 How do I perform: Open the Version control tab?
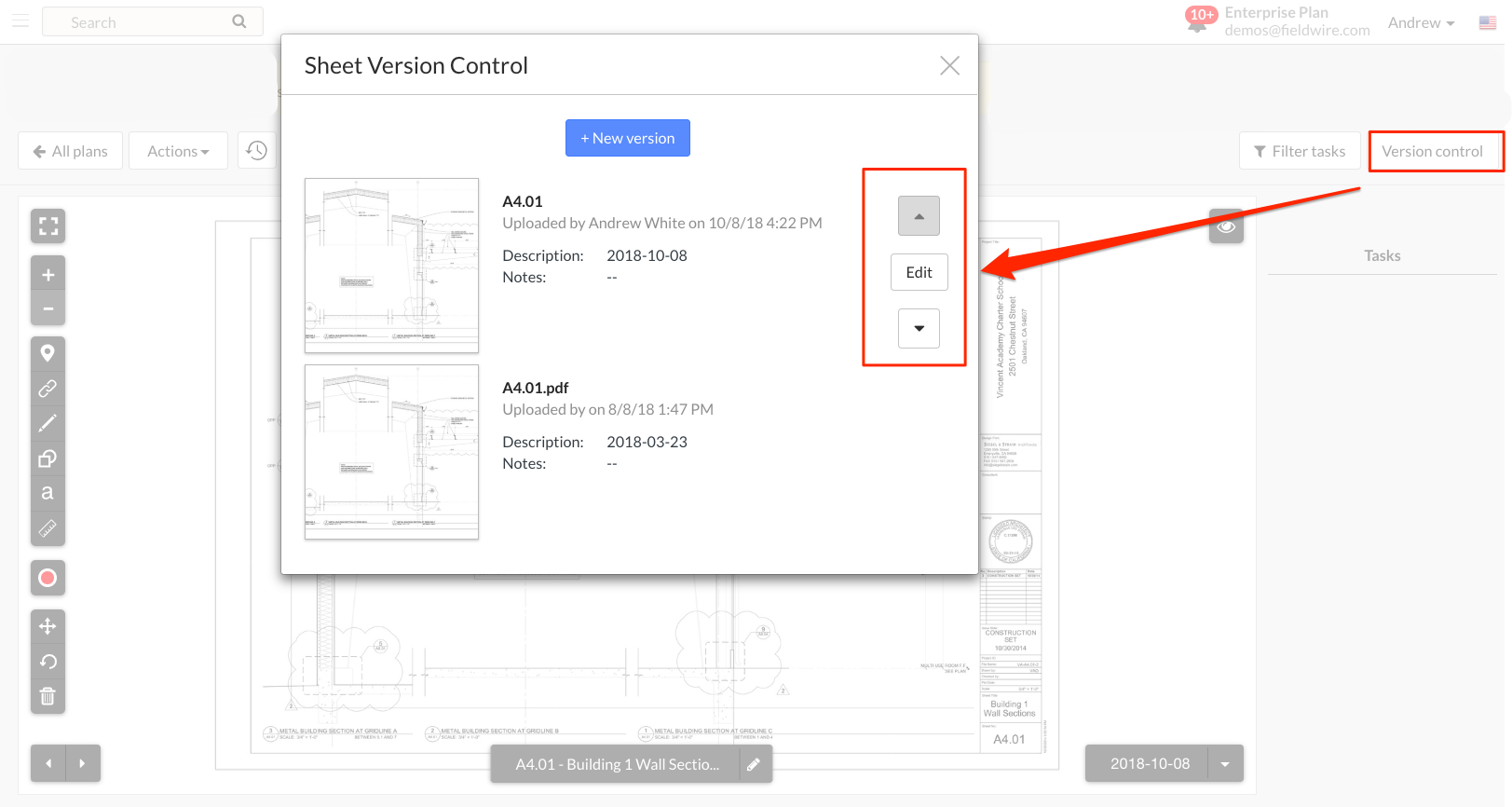click(1432, 151)
